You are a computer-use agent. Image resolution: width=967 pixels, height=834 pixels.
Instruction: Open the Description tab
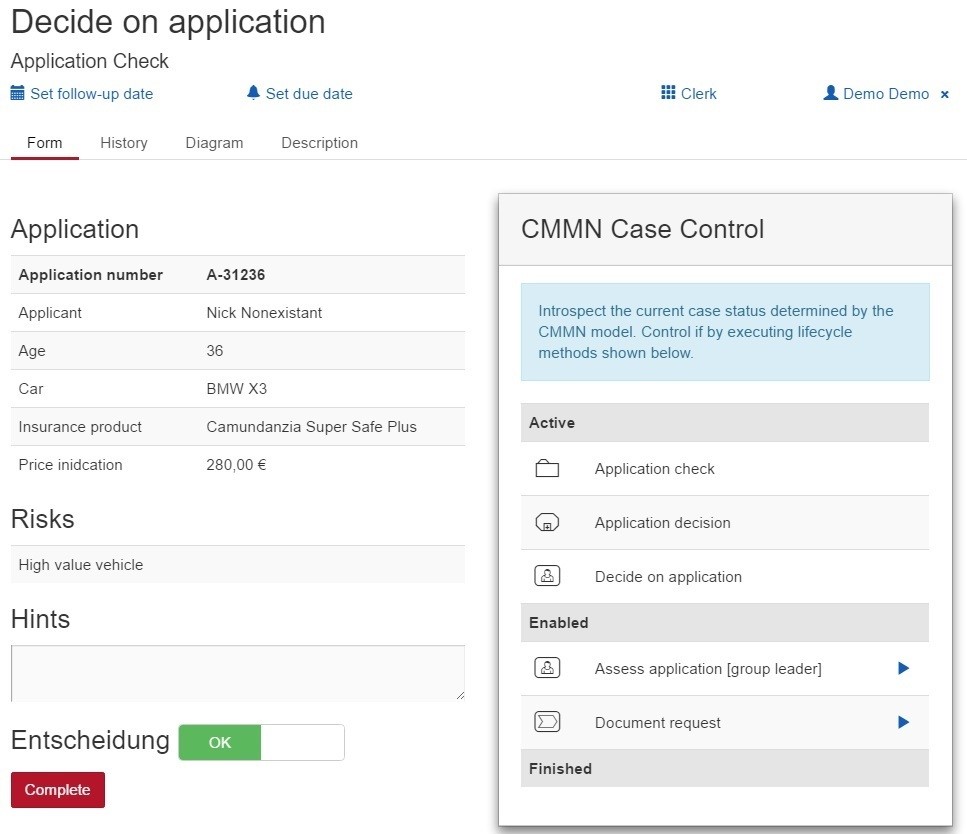(319, 143)
